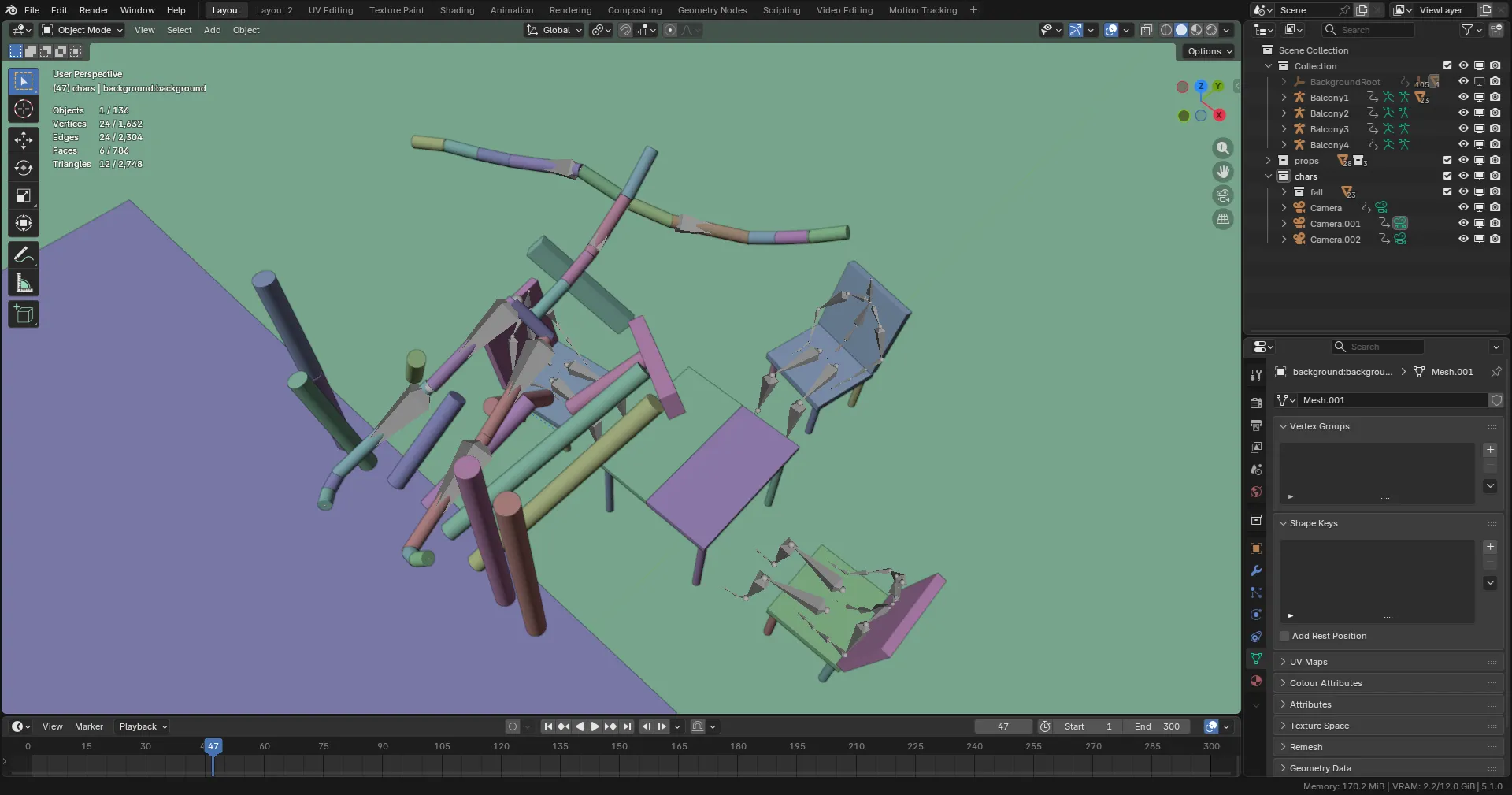Choose the Select Box tool
1512x795 pixels.
(24, 81)
